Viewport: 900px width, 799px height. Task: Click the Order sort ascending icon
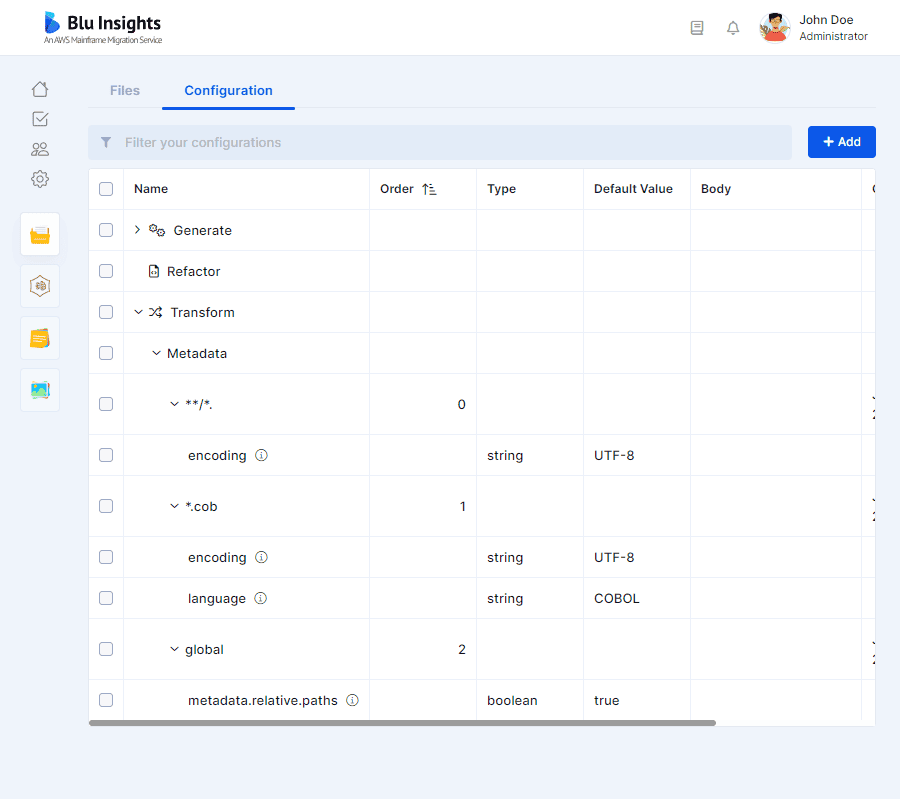429,189
